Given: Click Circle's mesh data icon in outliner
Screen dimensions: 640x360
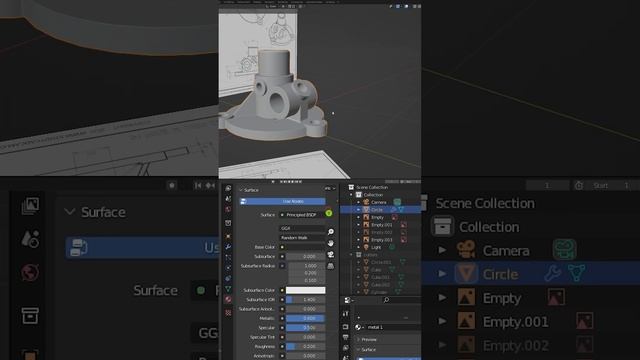Looking at the screenshot, I should coord(401,209).
